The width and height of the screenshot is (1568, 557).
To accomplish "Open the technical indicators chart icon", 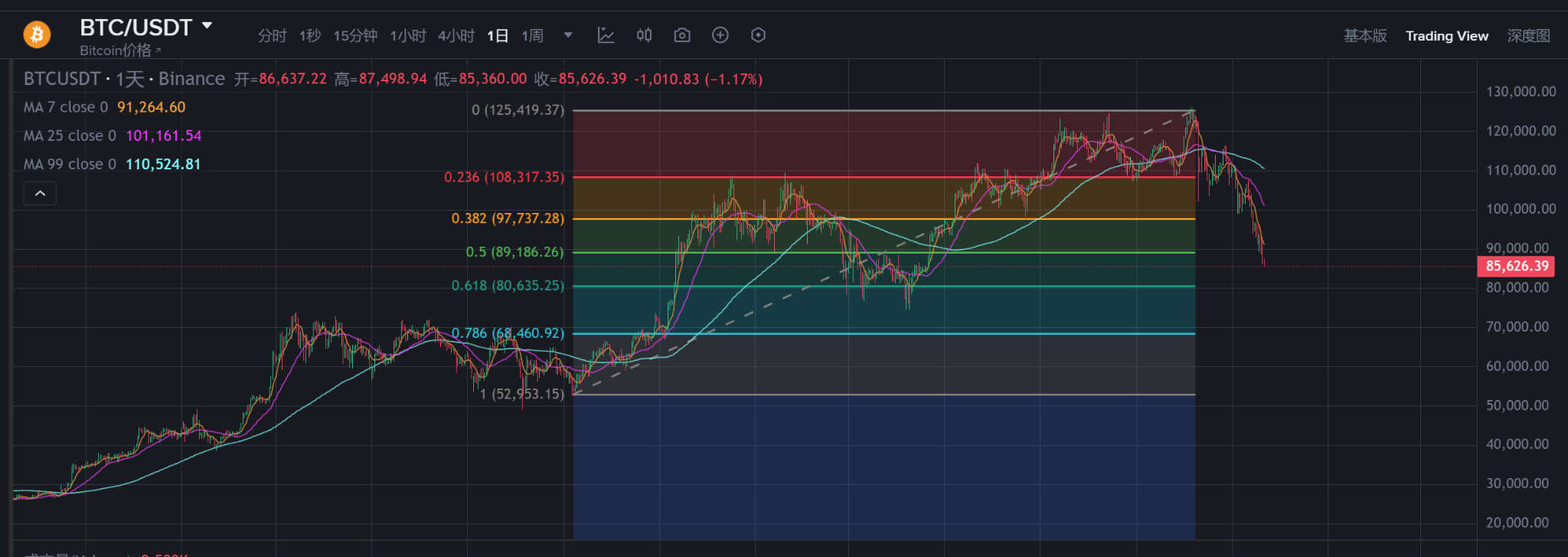I will (606, 35).
